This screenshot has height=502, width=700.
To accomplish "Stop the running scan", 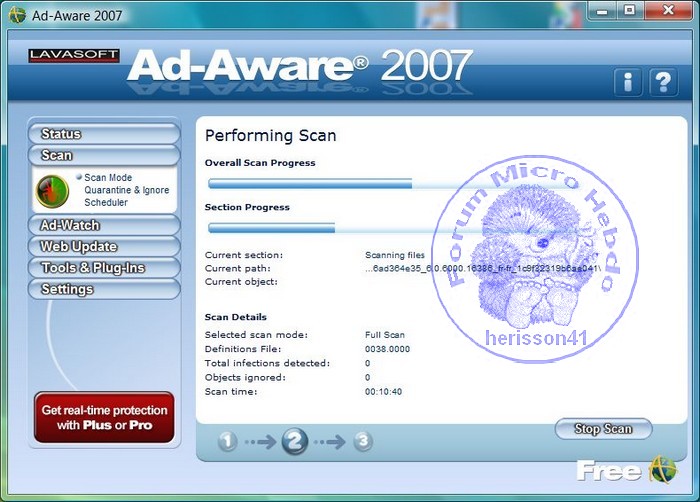I will pos(603,429).
